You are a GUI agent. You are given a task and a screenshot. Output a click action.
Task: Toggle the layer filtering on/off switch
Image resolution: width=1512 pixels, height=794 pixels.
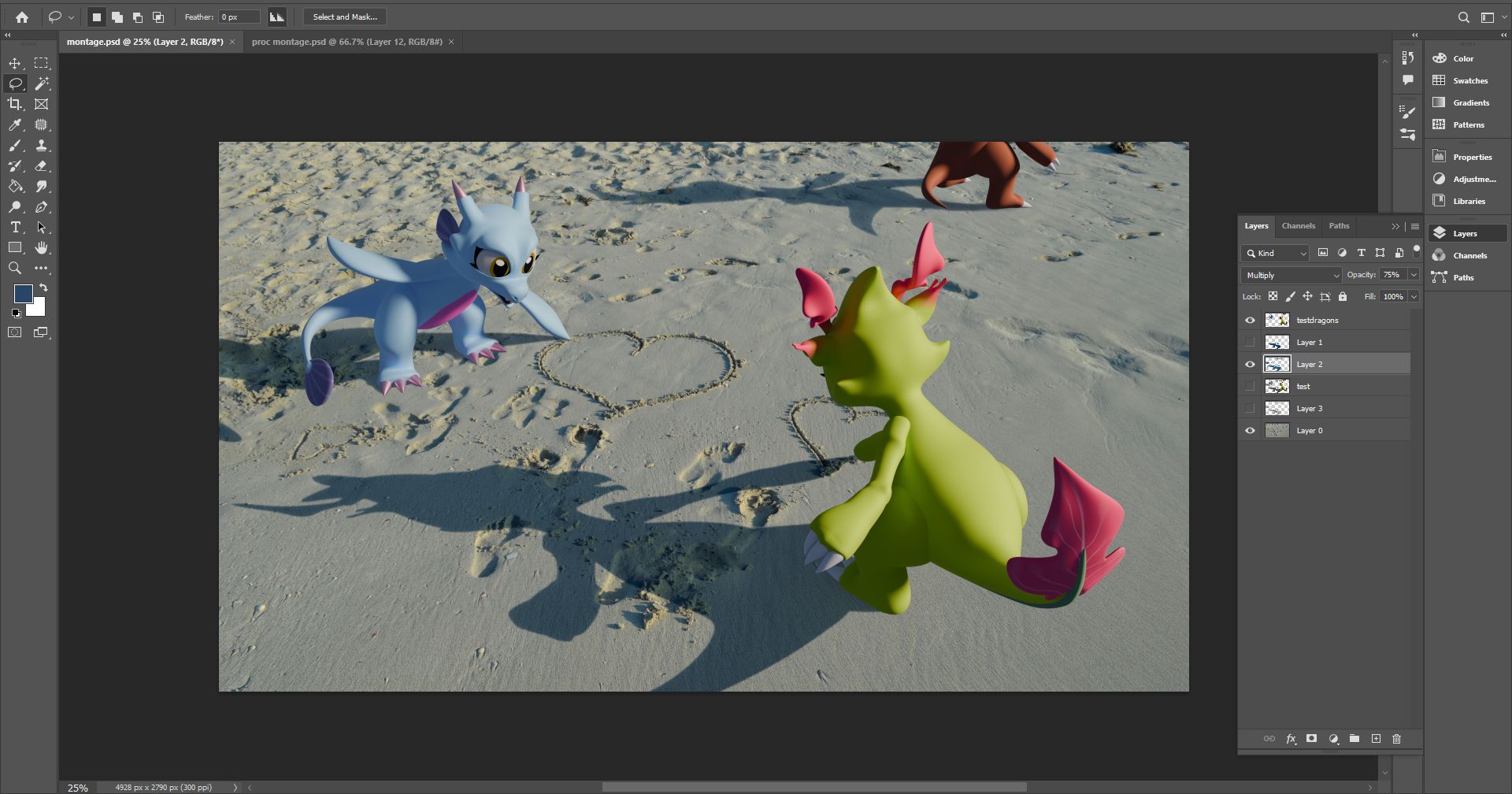pos(1416,252)
